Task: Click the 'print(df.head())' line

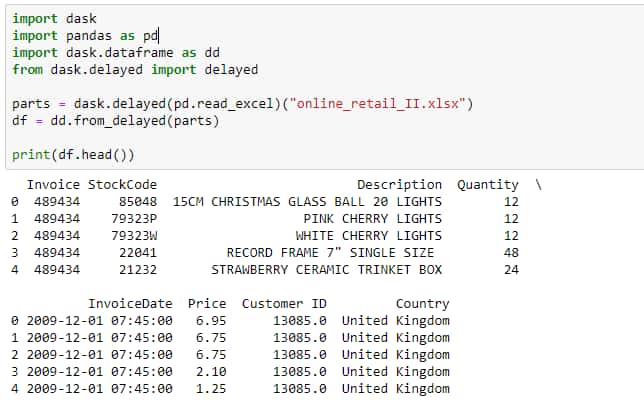Action: tap(73, 155)
